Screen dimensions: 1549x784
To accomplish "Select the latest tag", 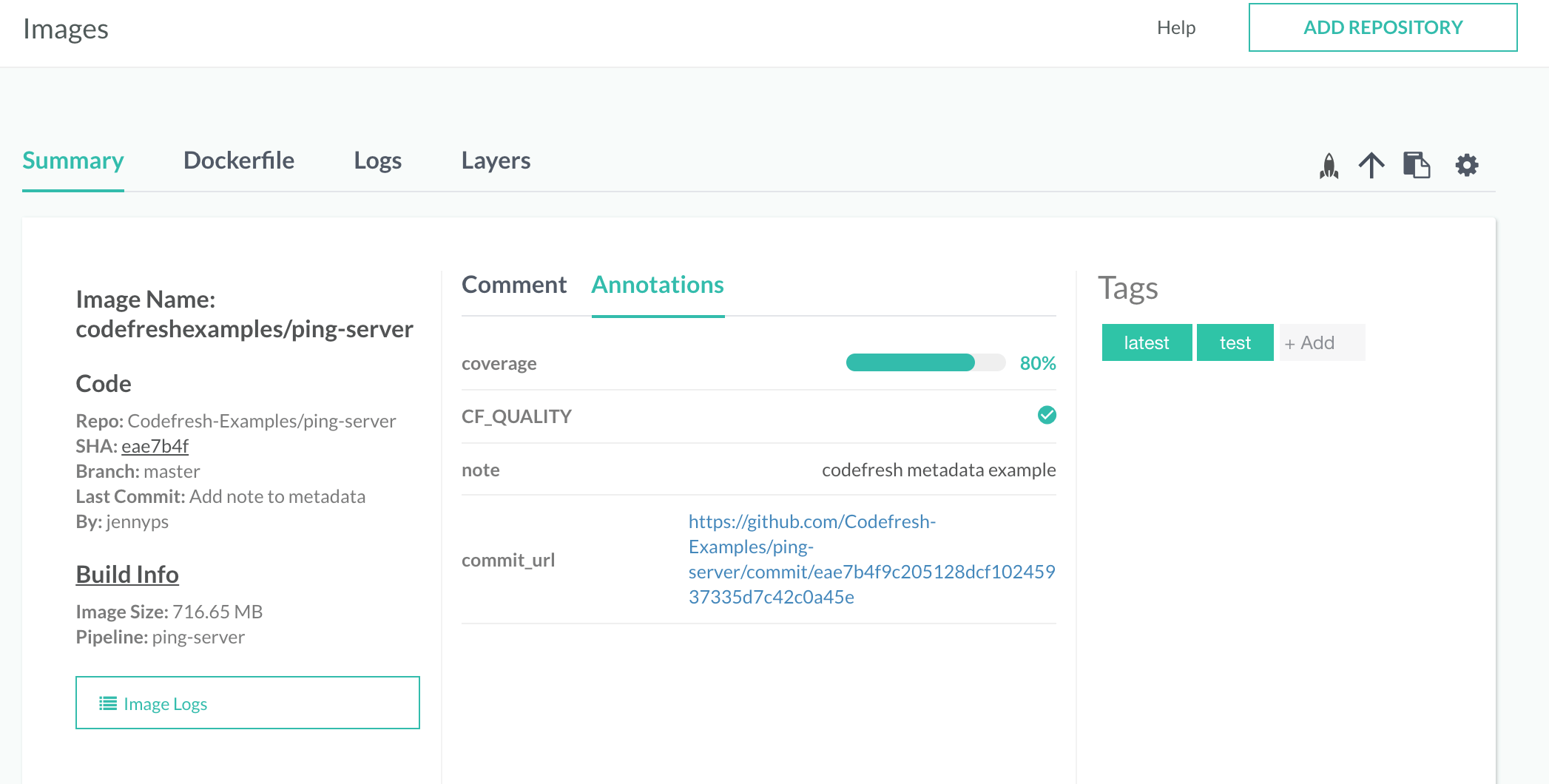I will [1147, 342].
